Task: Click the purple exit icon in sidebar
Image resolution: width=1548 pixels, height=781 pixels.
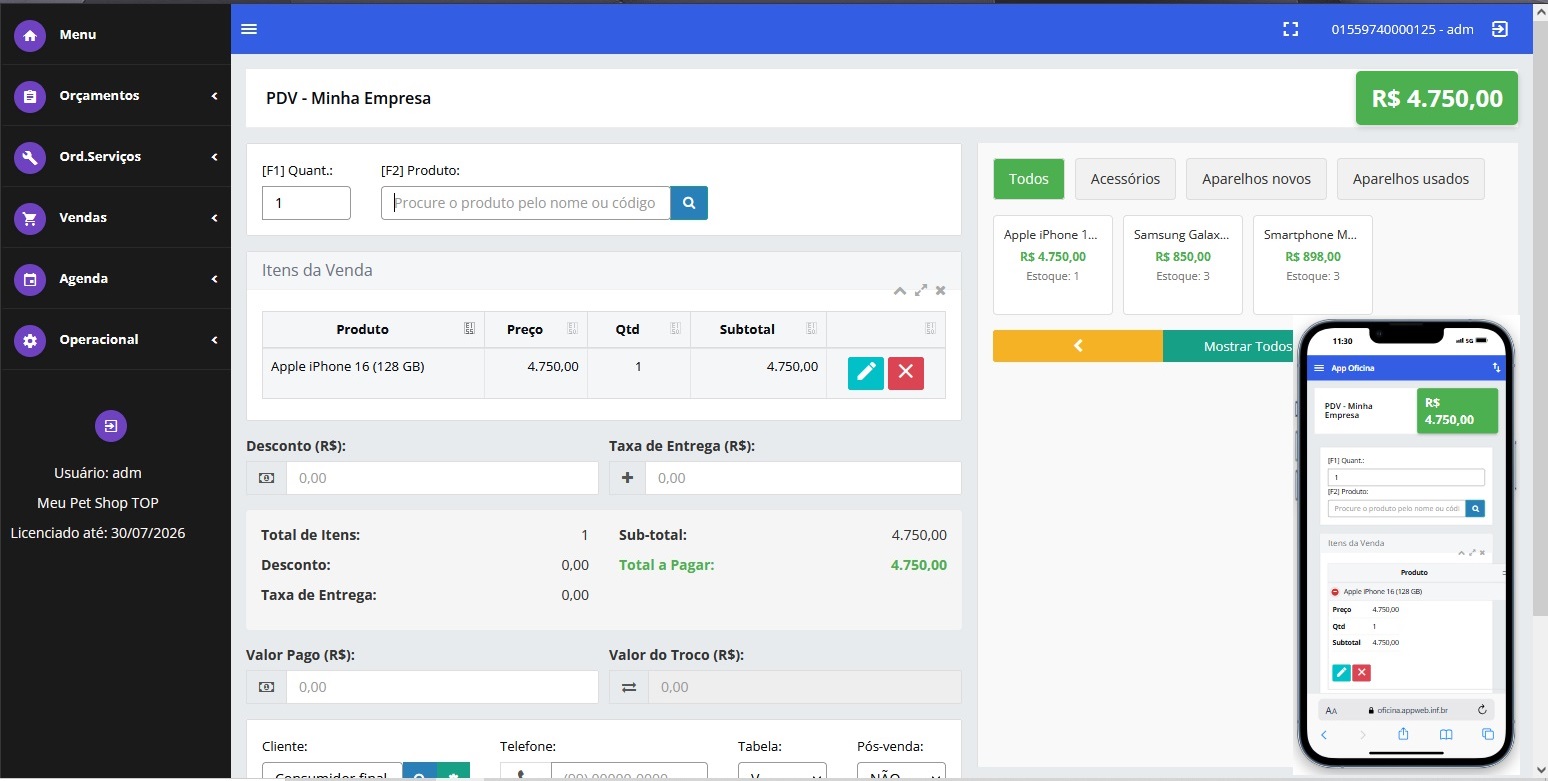Action: pos(110,426)
